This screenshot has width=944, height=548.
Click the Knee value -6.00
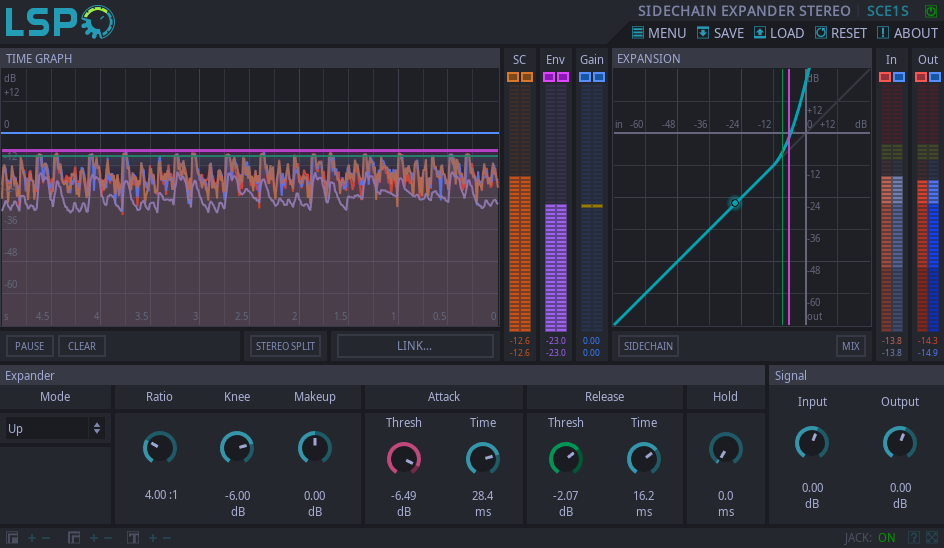(x=237, y=496)
